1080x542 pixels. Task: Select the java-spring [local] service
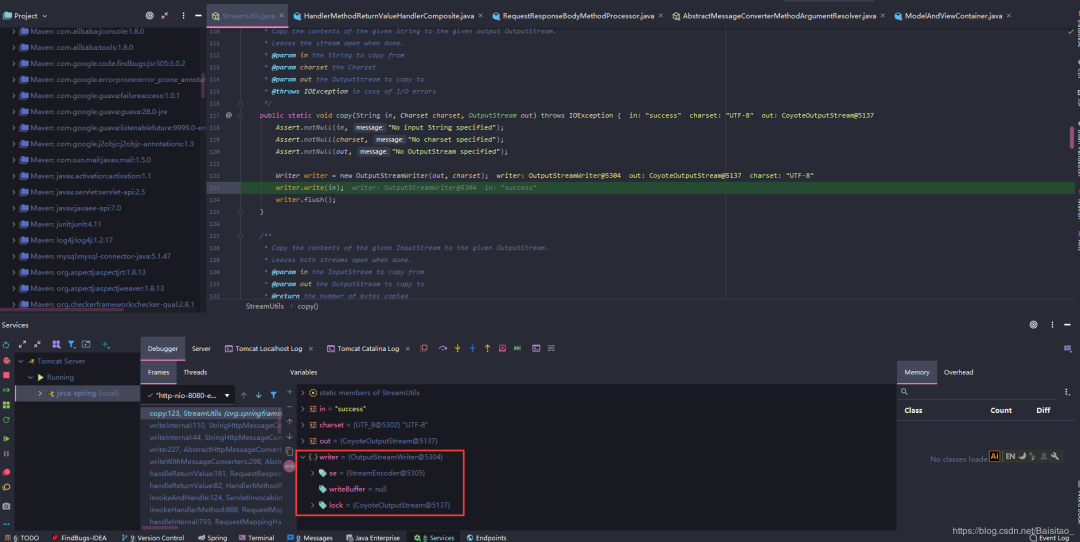[x=77, y=393]
